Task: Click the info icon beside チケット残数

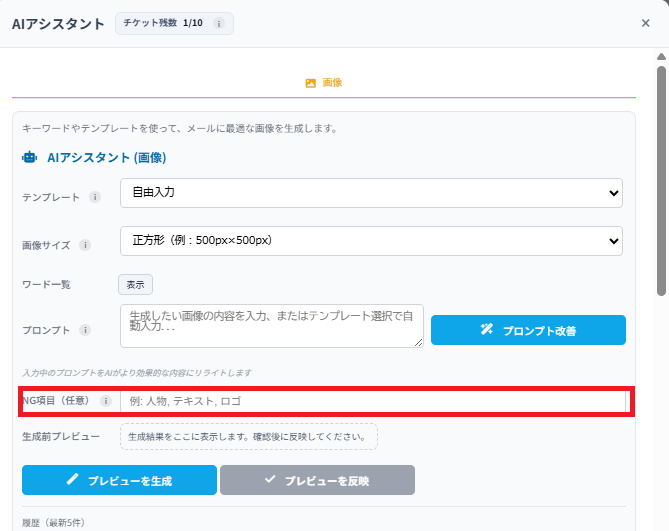Action: 218,23
